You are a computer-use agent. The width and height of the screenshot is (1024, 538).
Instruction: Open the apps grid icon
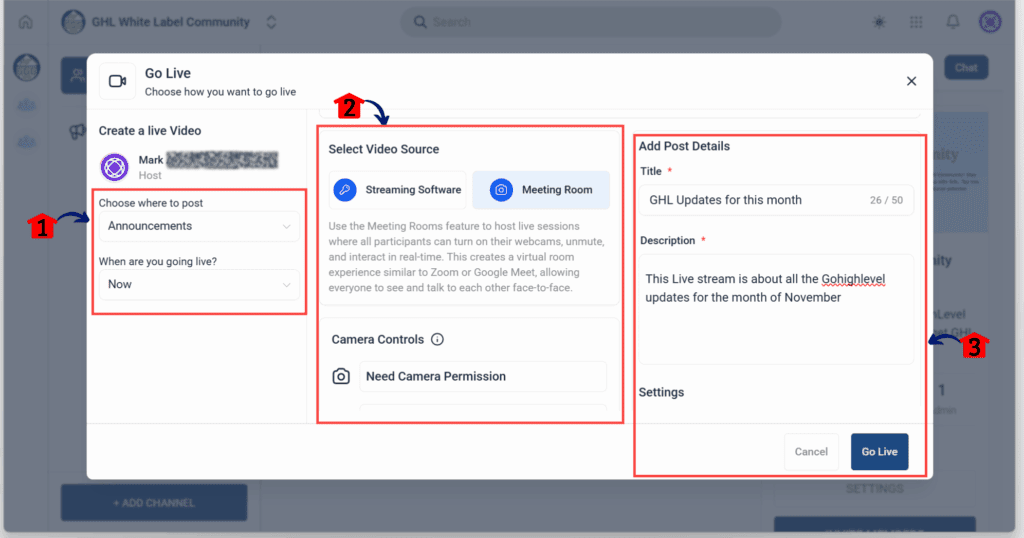coord(916,22)
